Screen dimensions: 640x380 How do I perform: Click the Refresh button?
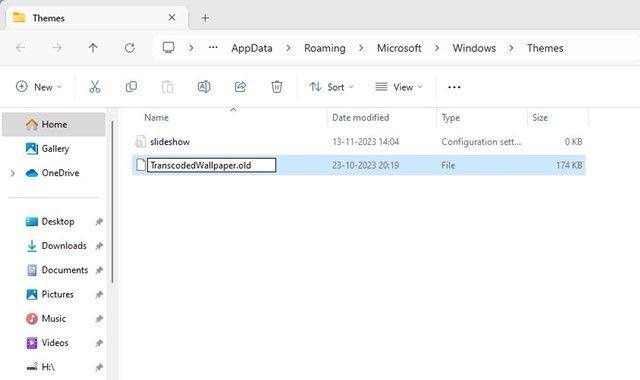point(130,48)
